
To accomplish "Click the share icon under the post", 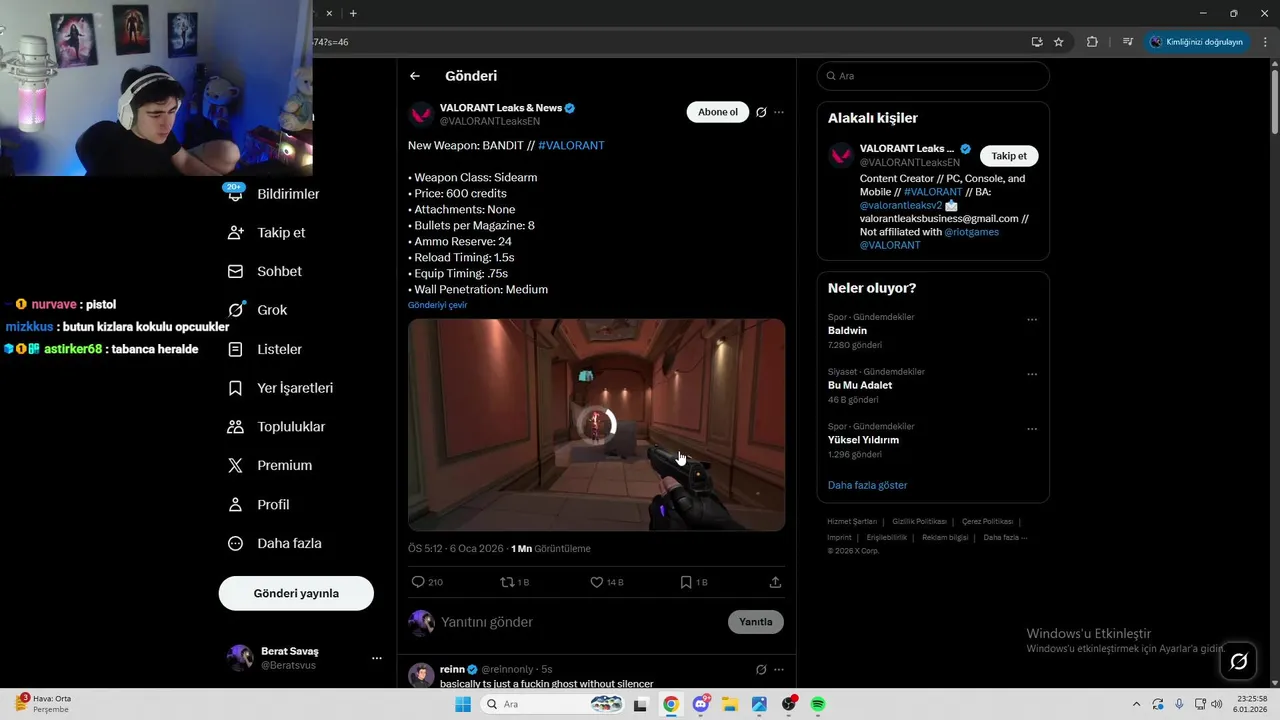I will (x=775, y=582).
